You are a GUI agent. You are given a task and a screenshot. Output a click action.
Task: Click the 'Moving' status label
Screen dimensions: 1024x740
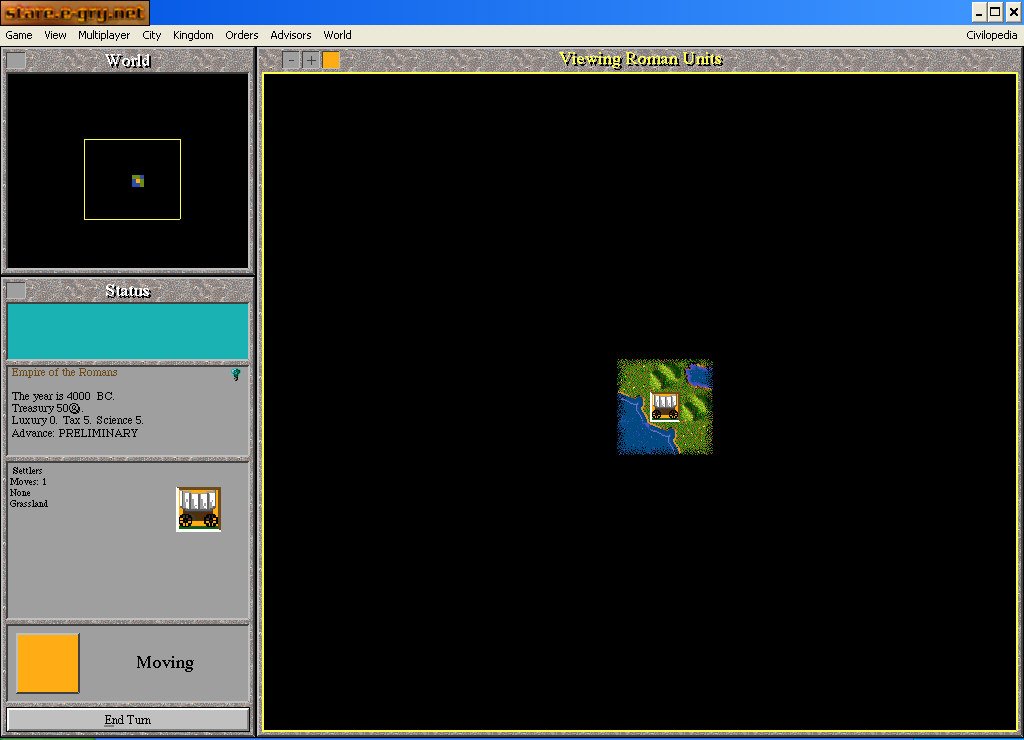(x=165, y=662)
